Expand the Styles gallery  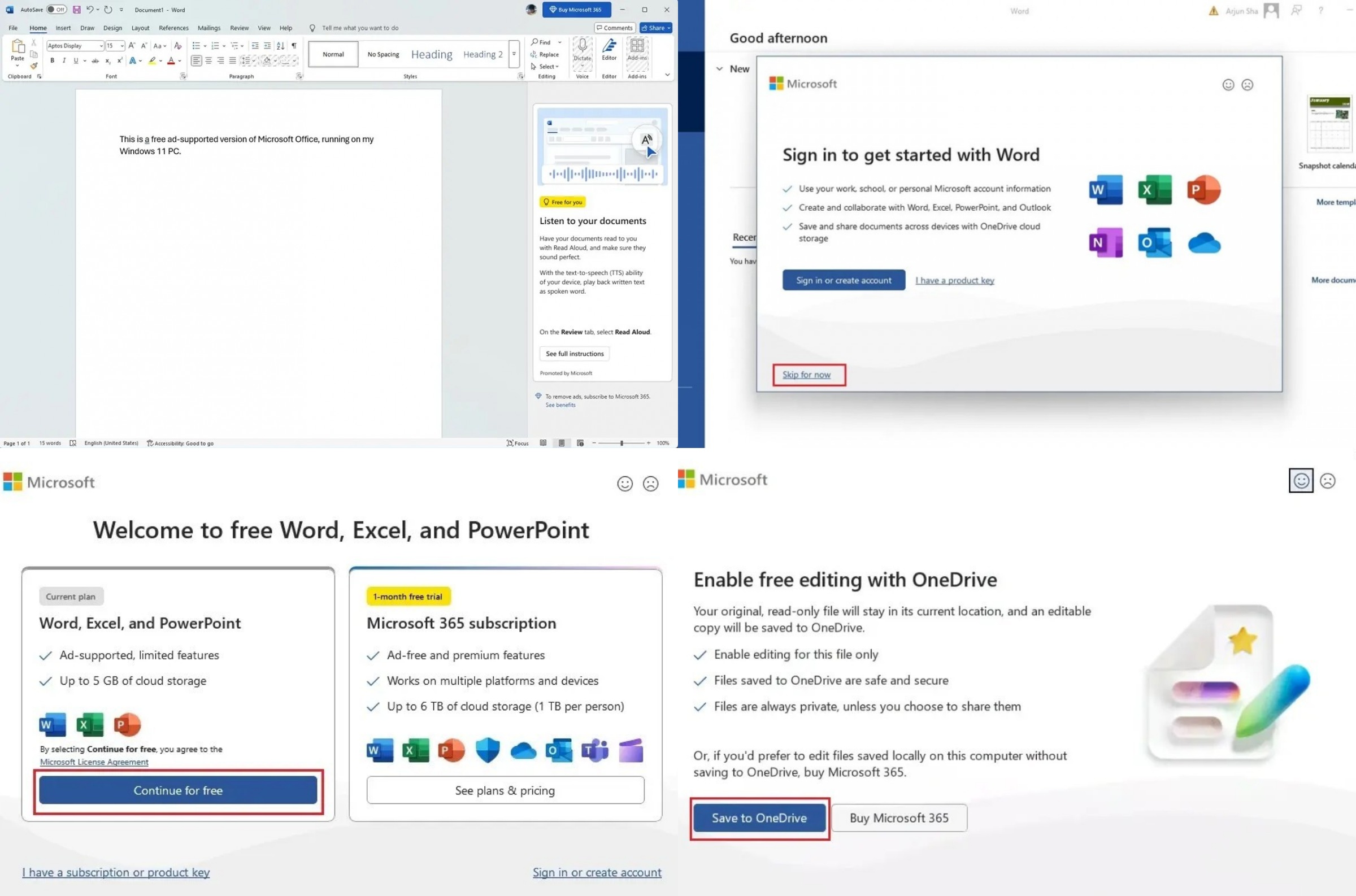pos(514,54)
